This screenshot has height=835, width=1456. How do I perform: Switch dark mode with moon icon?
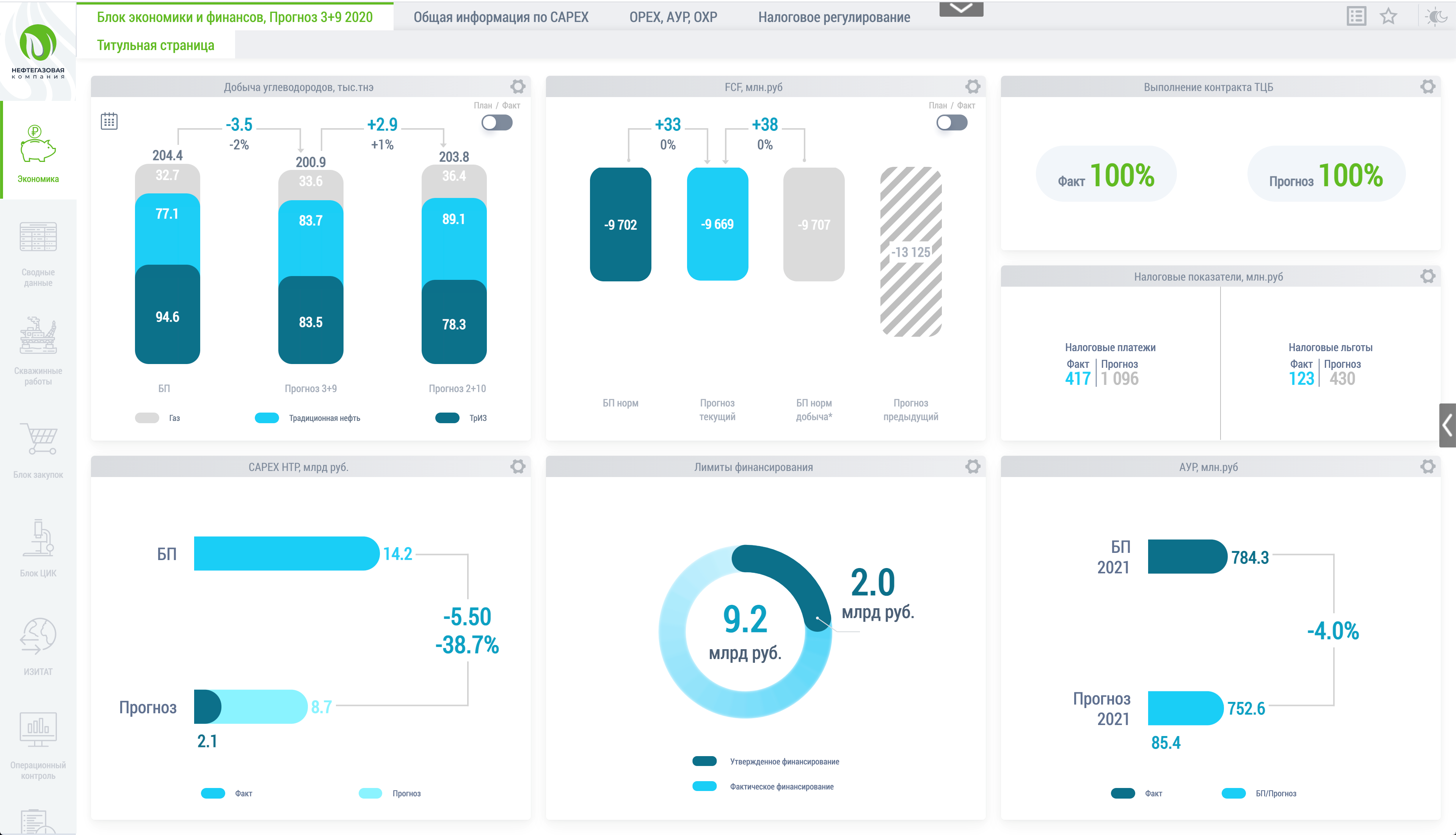(1437, 16)
